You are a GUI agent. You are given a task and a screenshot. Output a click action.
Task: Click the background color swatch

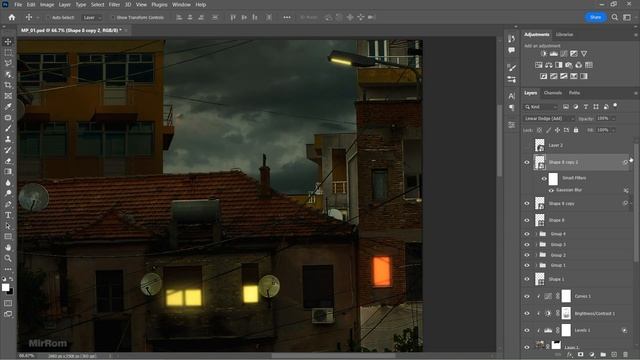tap(10, 291)
